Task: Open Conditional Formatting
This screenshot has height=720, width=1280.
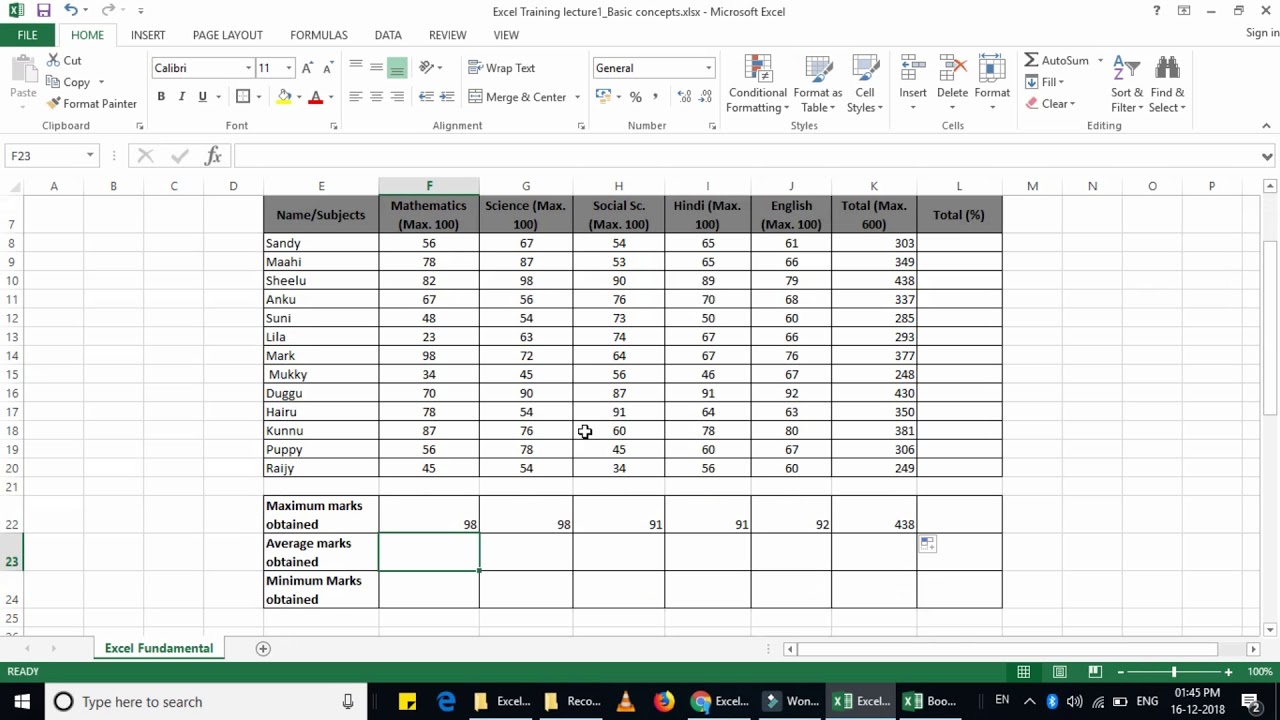Action: [758, 84]
